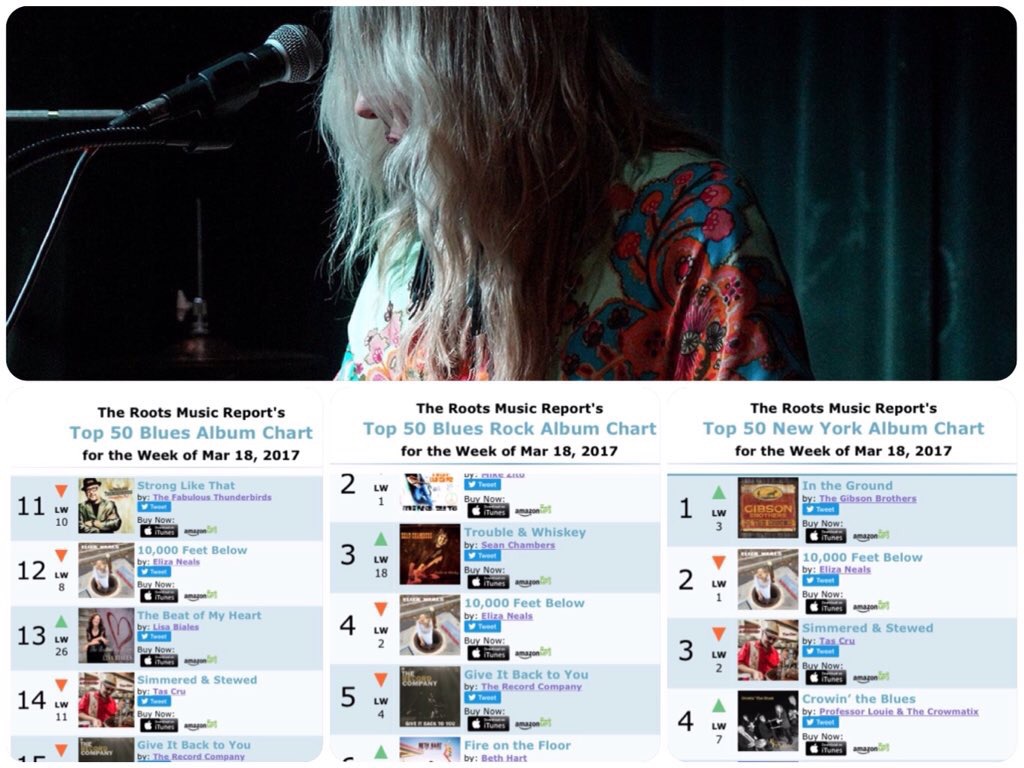Click iTunes badge for Crowin' the Blues

(x=825, y=748)
